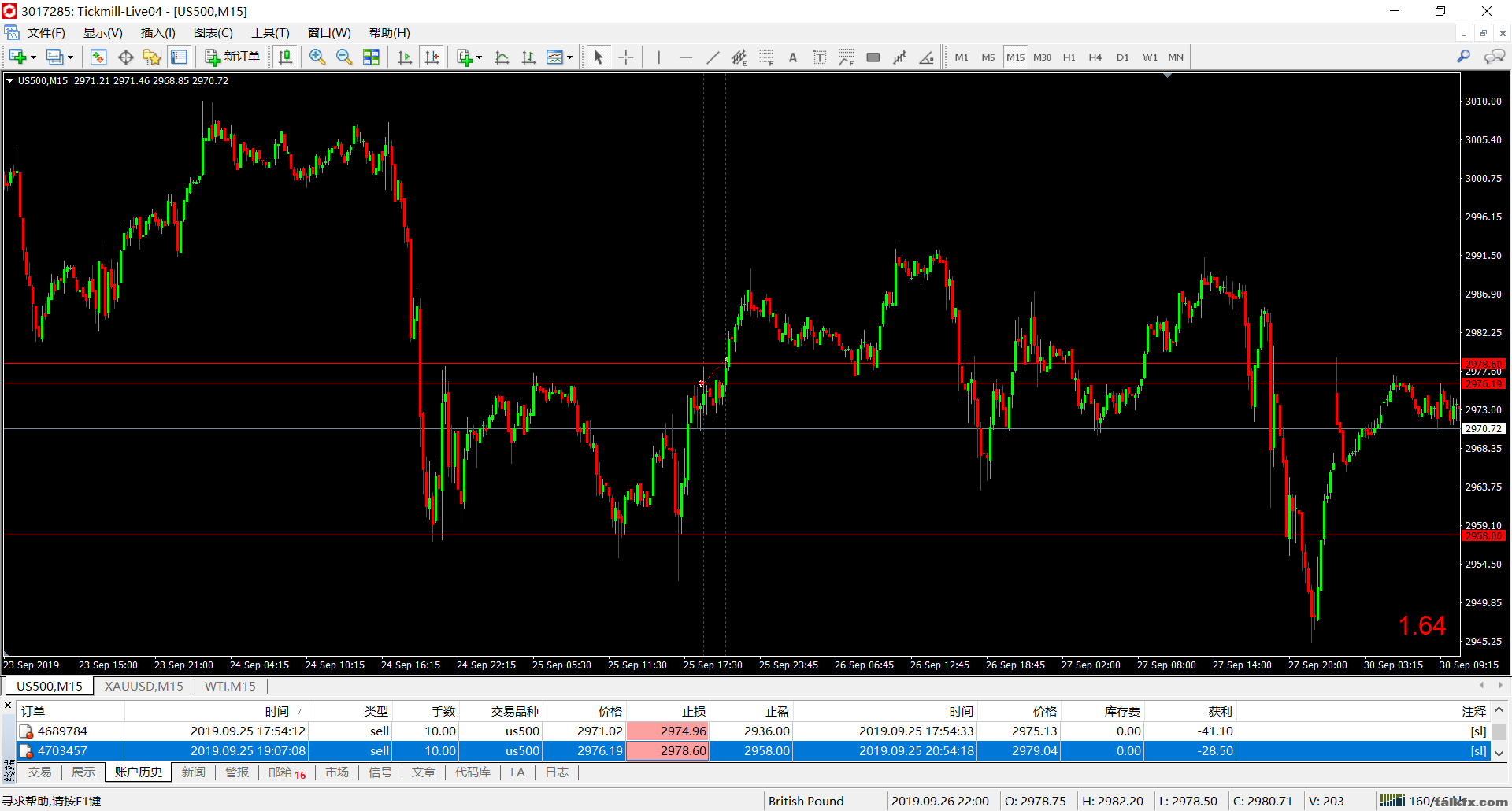1512x811 pixels.
Task: Close the terminal panel with X
Action: [8, 705]
